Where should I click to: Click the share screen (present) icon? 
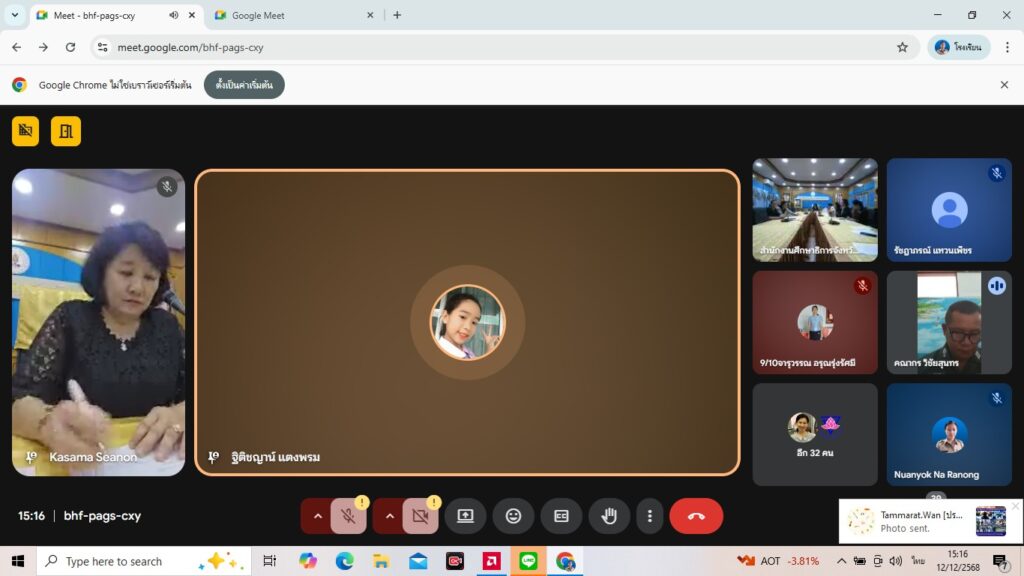(x=465, y=516)
